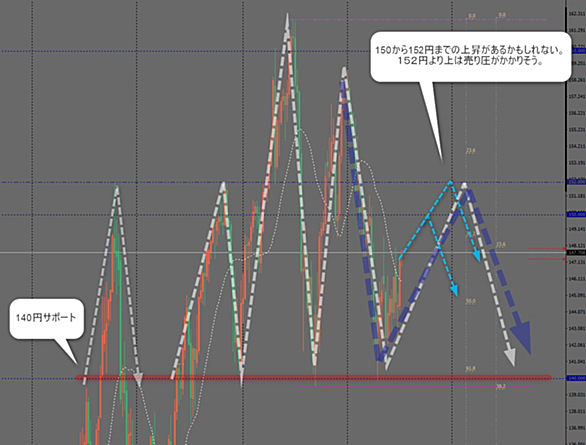Click the 155.231 price axis label
This screenshot has height=445, width=586.
point(576,130)
